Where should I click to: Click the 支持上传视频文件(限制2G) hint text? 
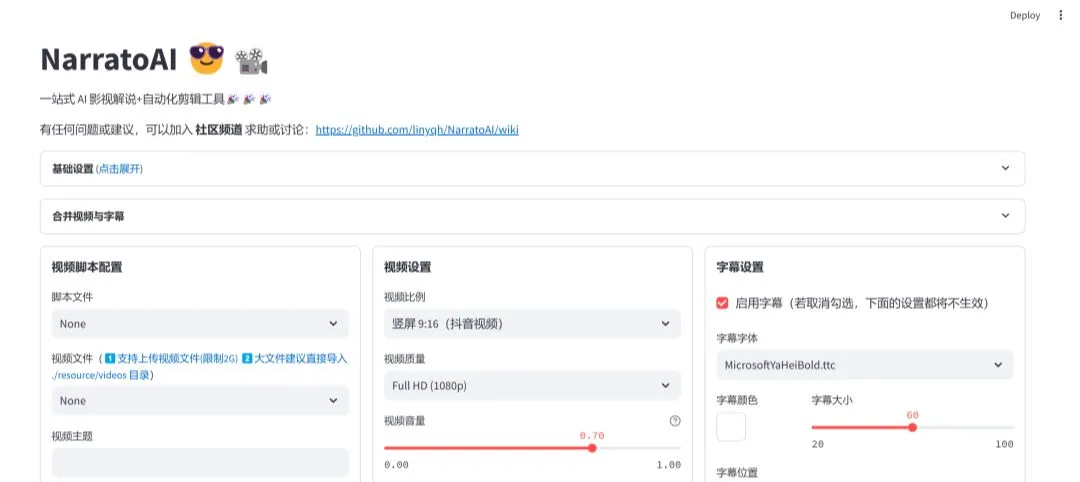tap(178, 358)
